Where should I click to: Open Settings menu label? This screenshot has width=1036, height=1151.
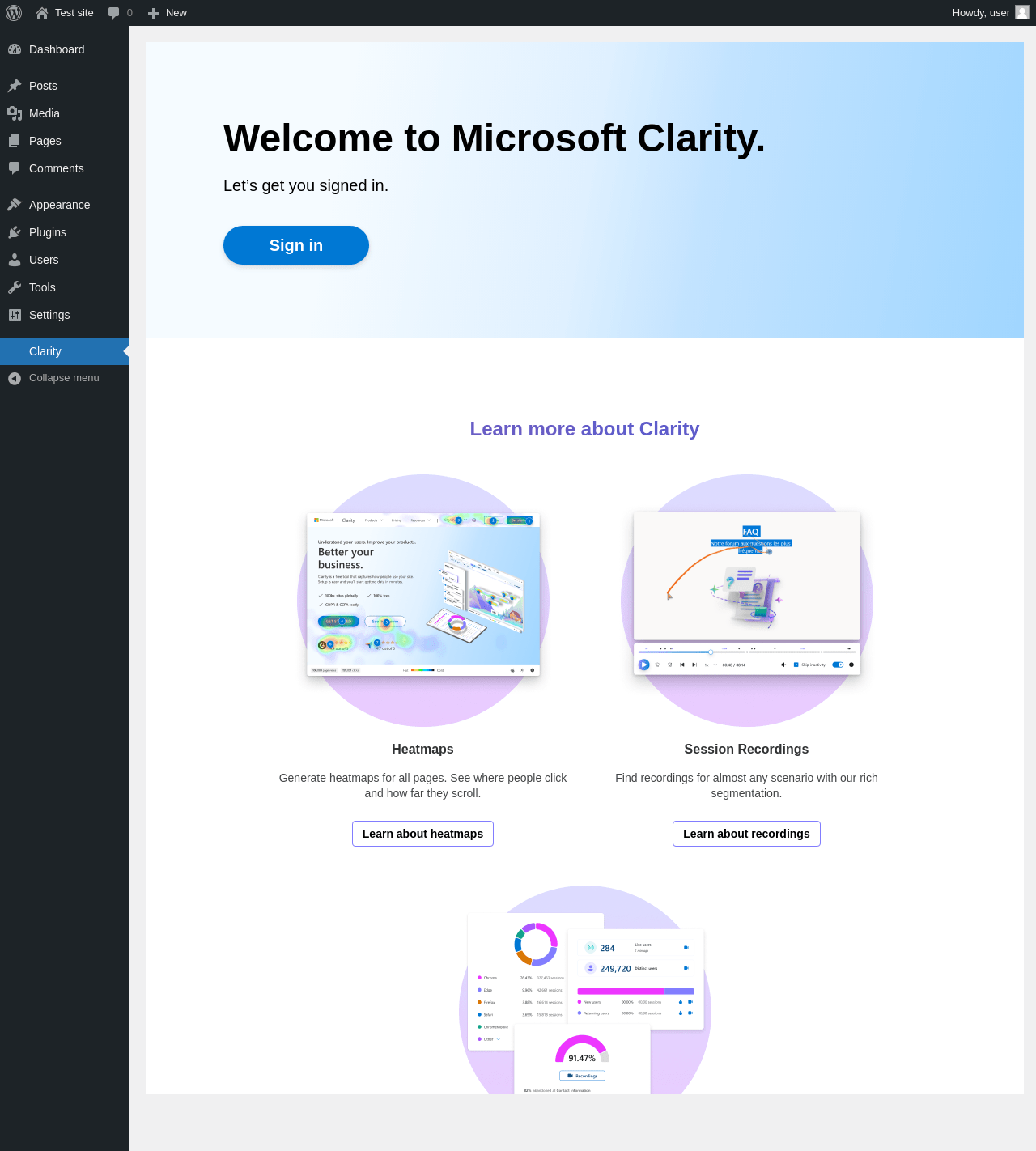[x=49, y=315]
